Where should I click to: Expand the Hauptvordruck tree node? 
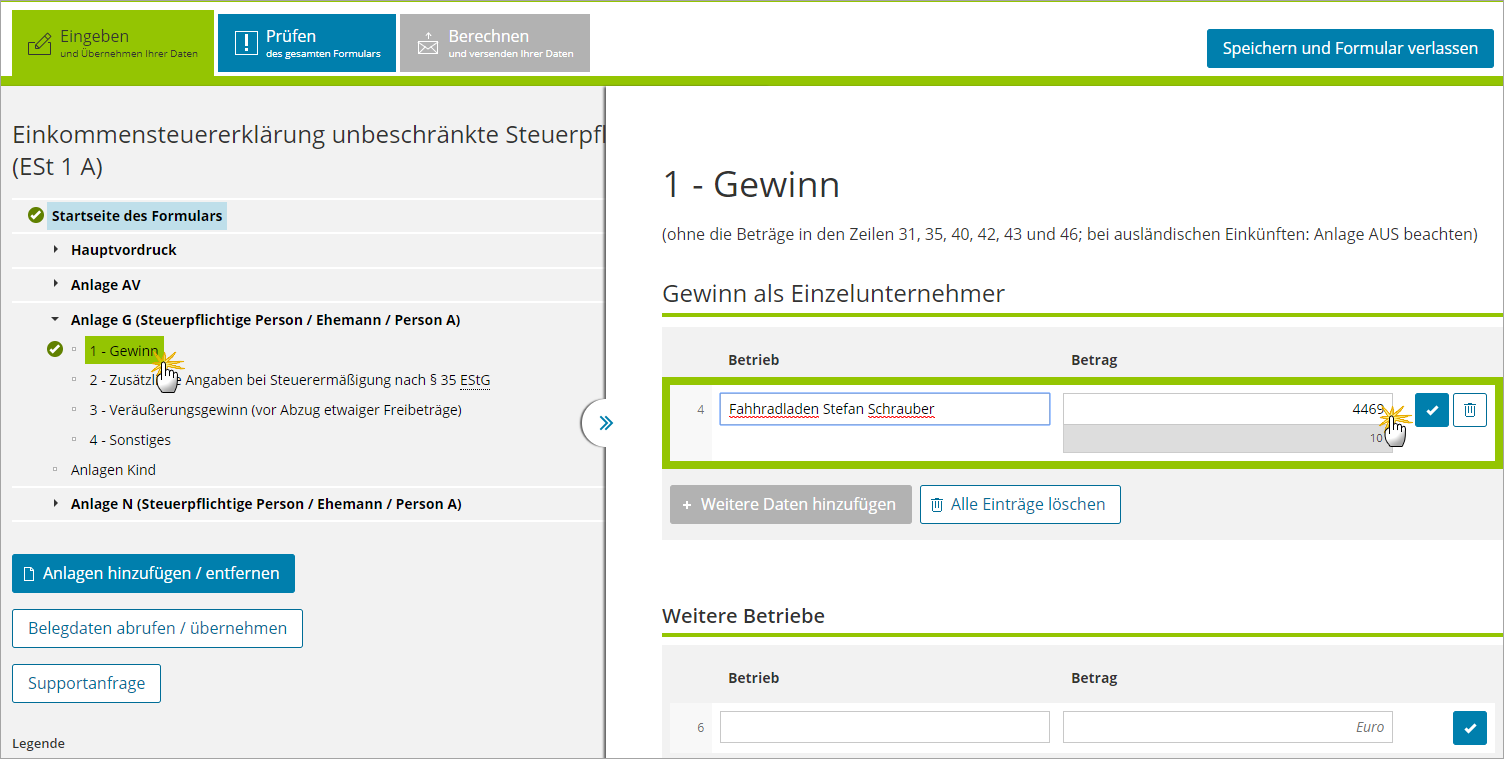coord(56,249)
